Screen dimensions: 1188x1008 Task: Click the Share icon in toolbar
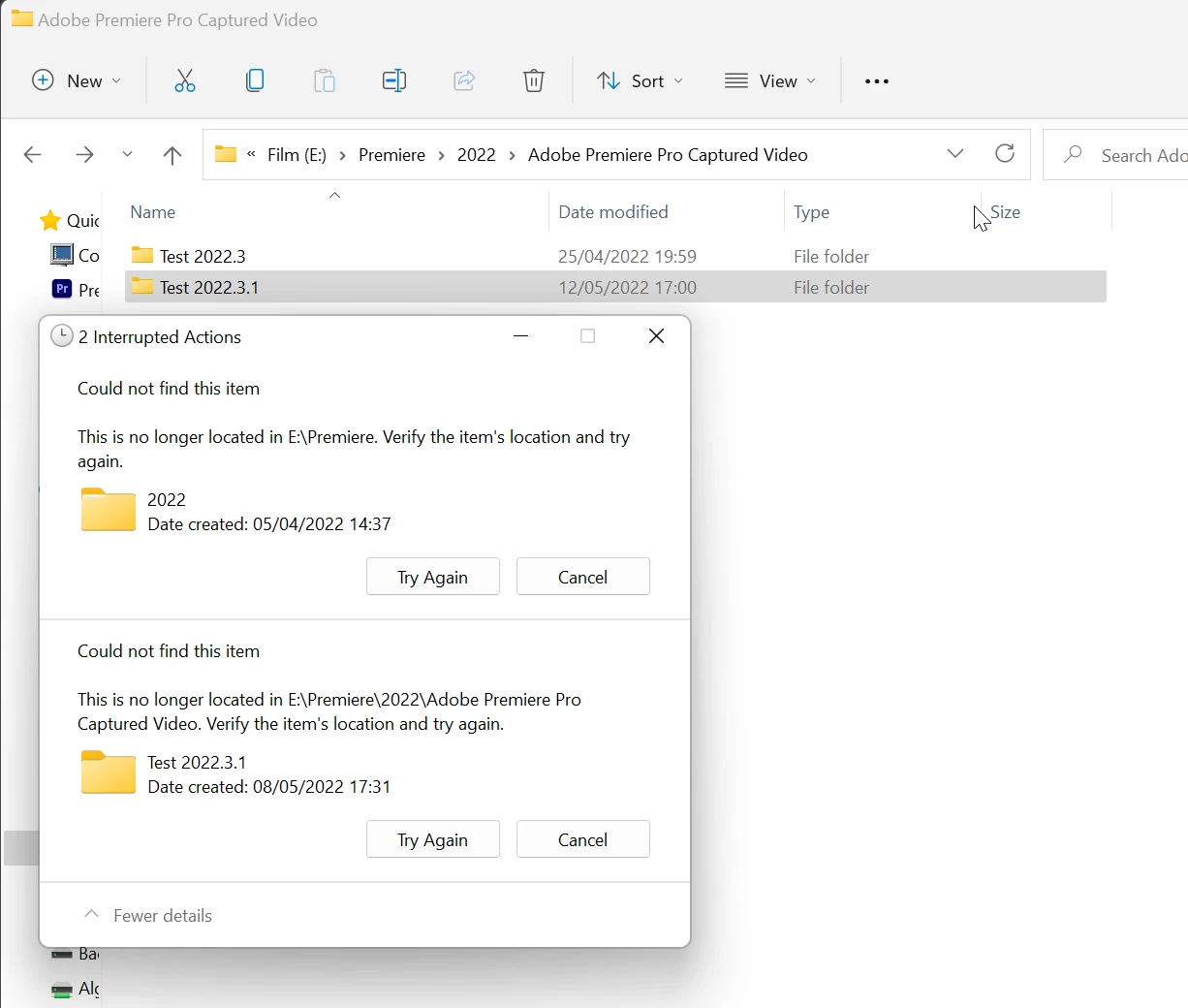(x=464, y=80)
